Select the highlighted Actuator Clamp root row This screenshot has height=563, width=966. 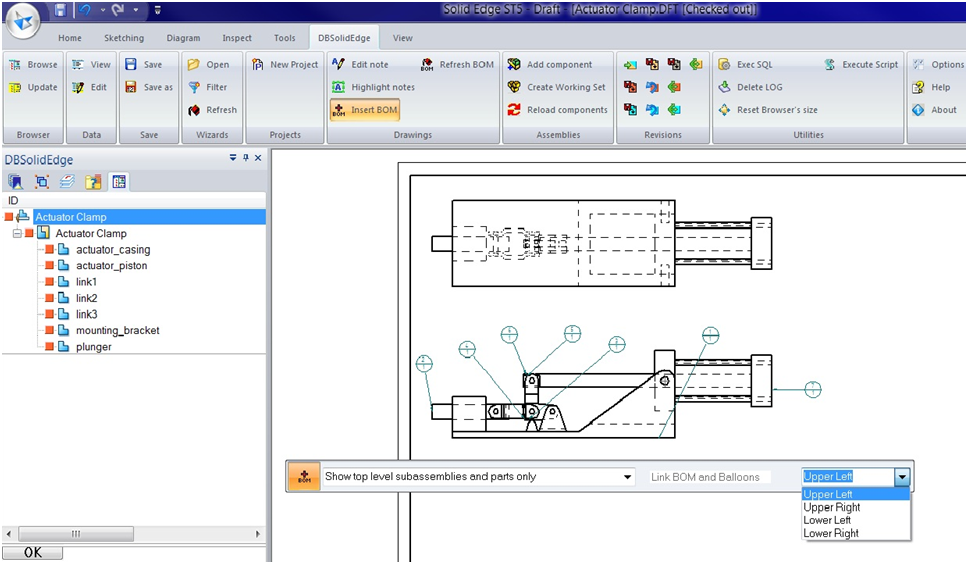(150, 217)
